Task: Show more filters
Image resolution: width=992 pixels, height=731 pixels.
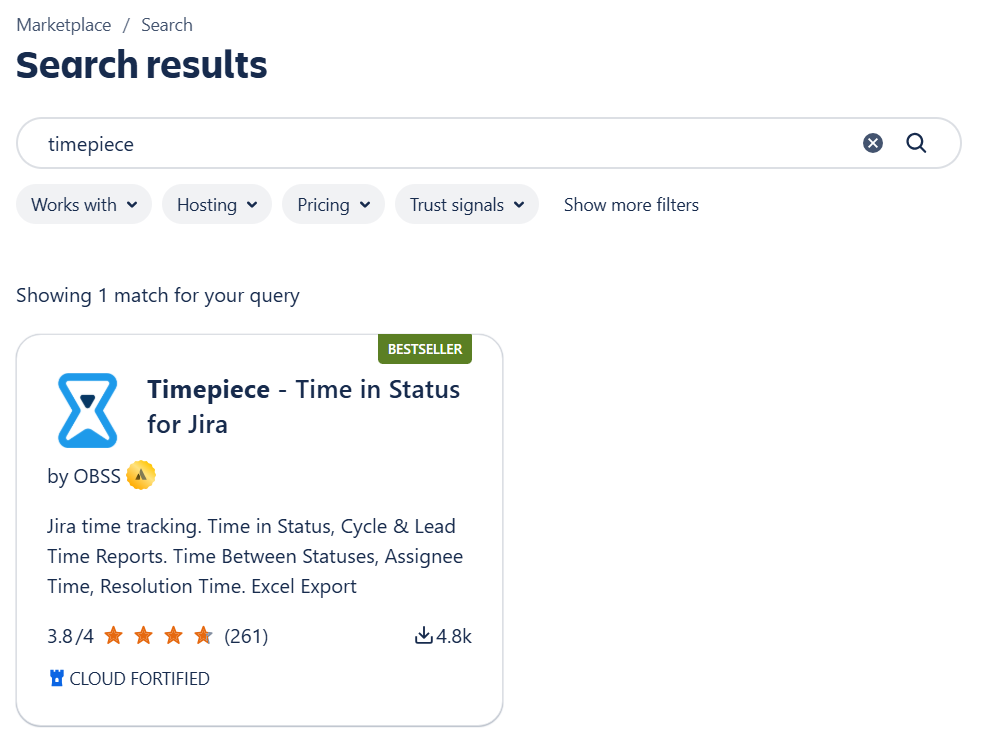Action: point(631,204)
